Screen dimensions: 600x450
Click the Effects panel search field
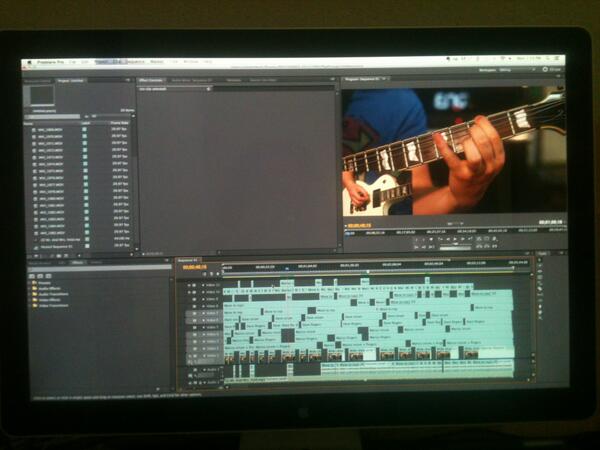coord(99,268)
